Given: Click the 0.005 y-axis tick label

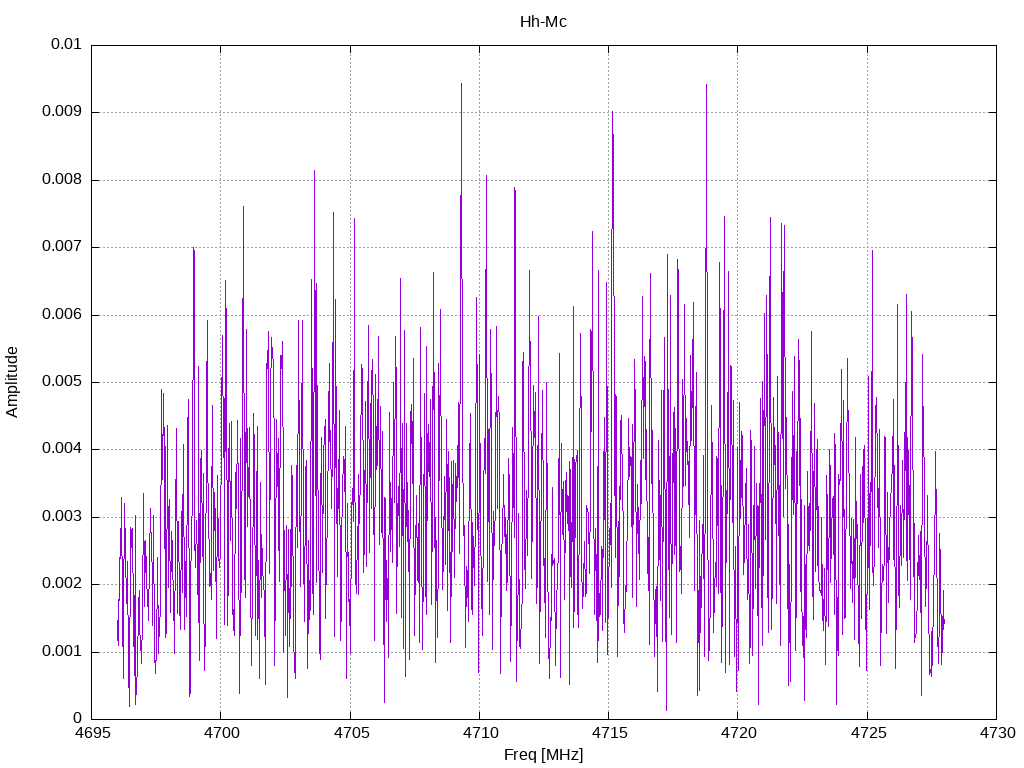Looking at the screenshot, I should pos(62,381).
